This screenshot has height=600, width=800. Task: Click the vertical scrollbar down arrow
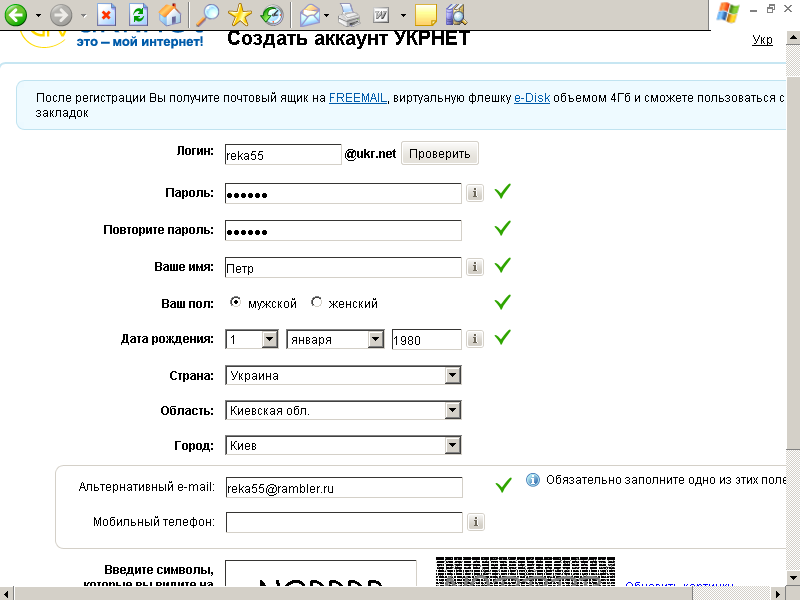click(x=793, y=578)
